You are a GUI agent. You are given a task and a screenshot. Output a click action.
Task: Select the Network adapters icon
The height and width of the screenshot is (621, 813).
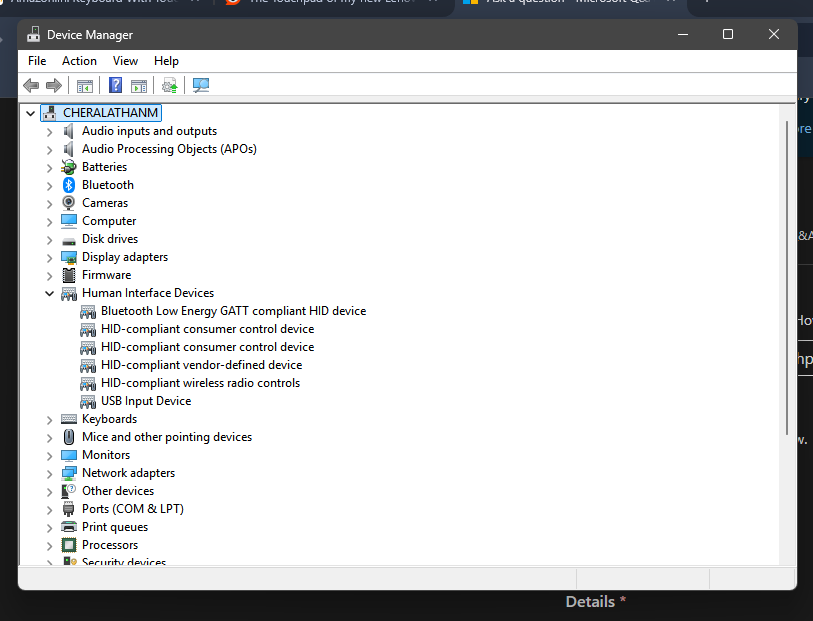tap(68, 473)
